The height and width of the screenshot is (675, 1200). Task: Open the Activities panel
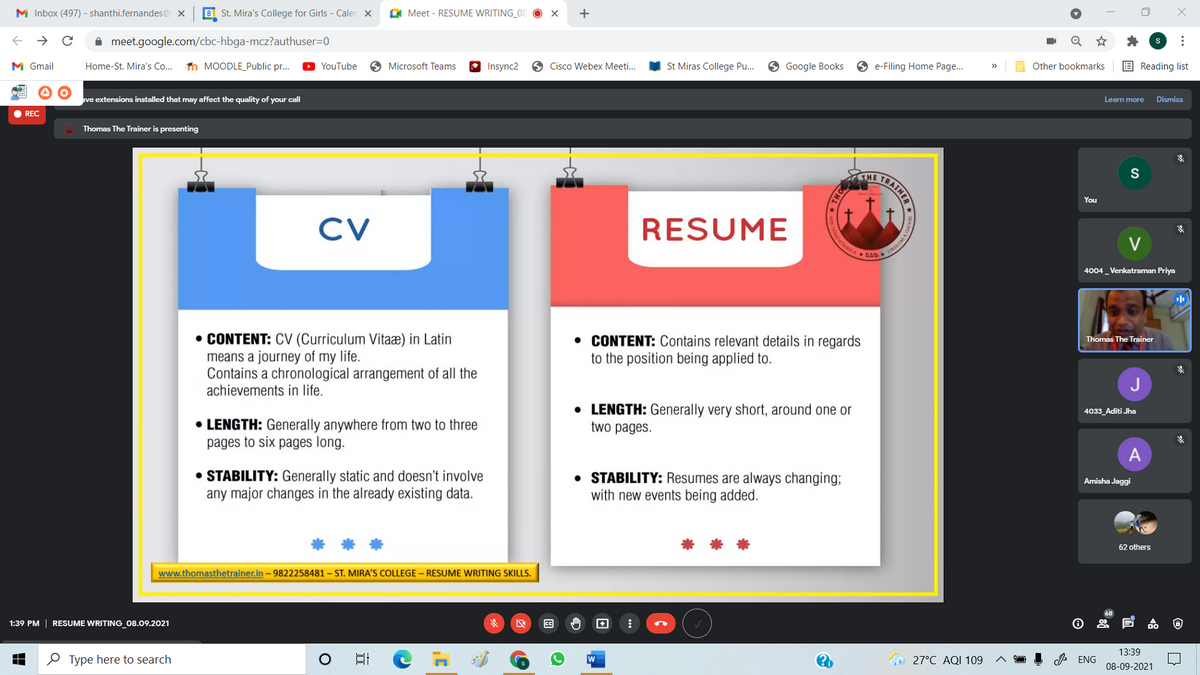pyautogui.click(x=1152, y=623)
